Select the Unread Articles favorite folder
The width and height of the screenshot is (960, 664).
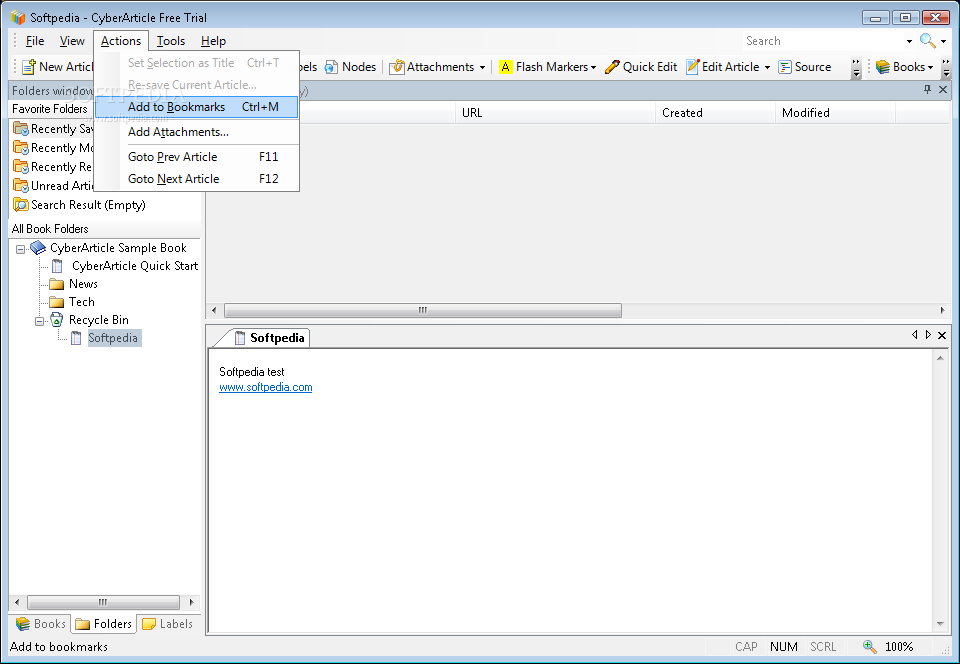coord(53,185)
